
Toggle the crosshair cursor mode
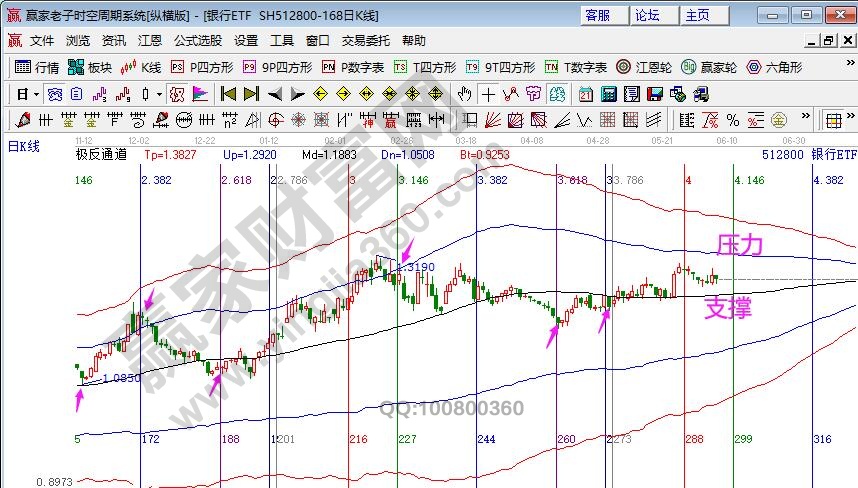[487, 94]
